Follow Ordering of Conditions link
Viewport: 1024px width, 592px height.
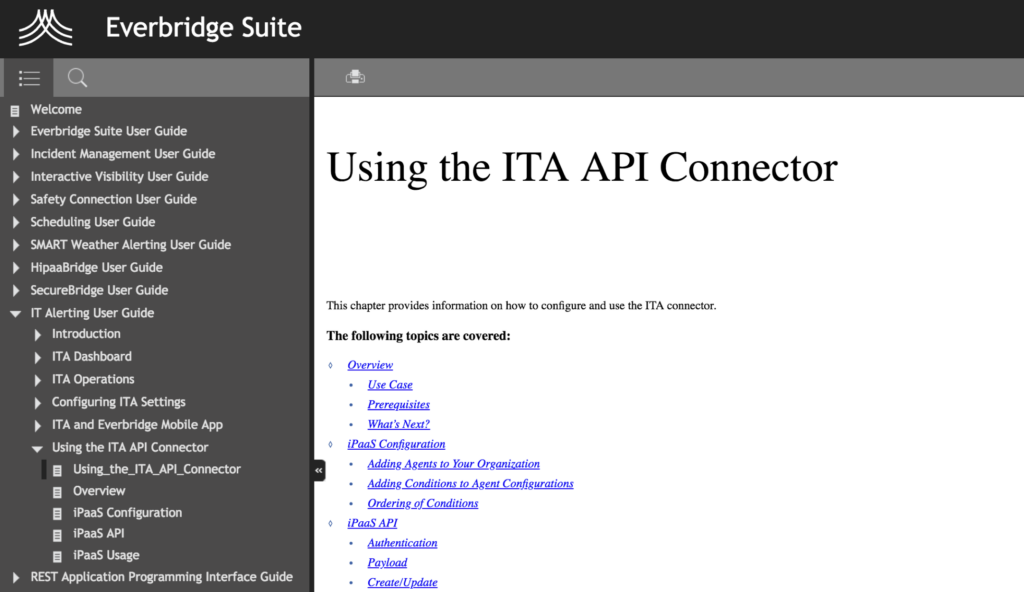coord(423,502)
